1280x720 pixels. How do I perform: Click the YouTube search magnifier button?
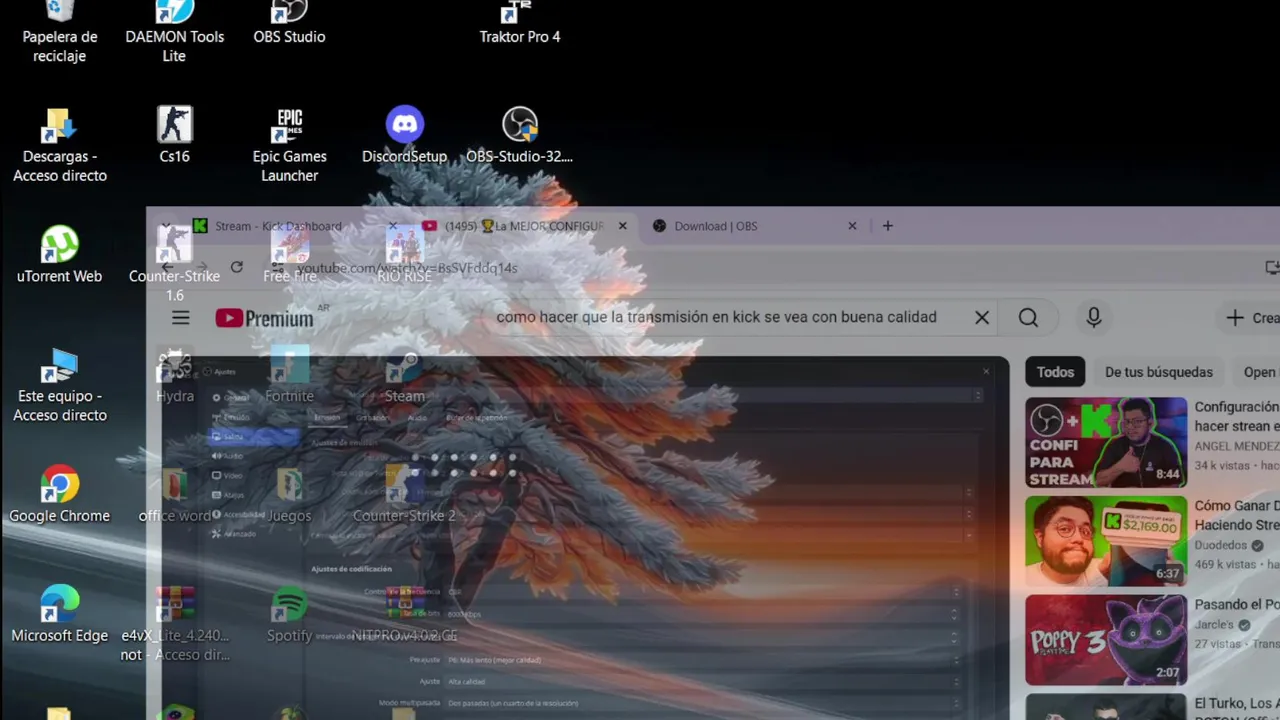(x=1028, y=318)
